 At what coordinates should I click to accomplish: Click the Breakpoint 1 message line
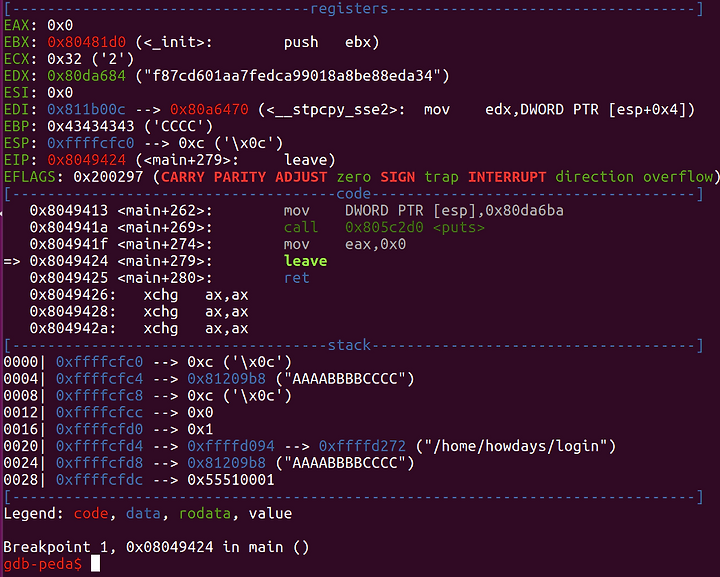156,547
